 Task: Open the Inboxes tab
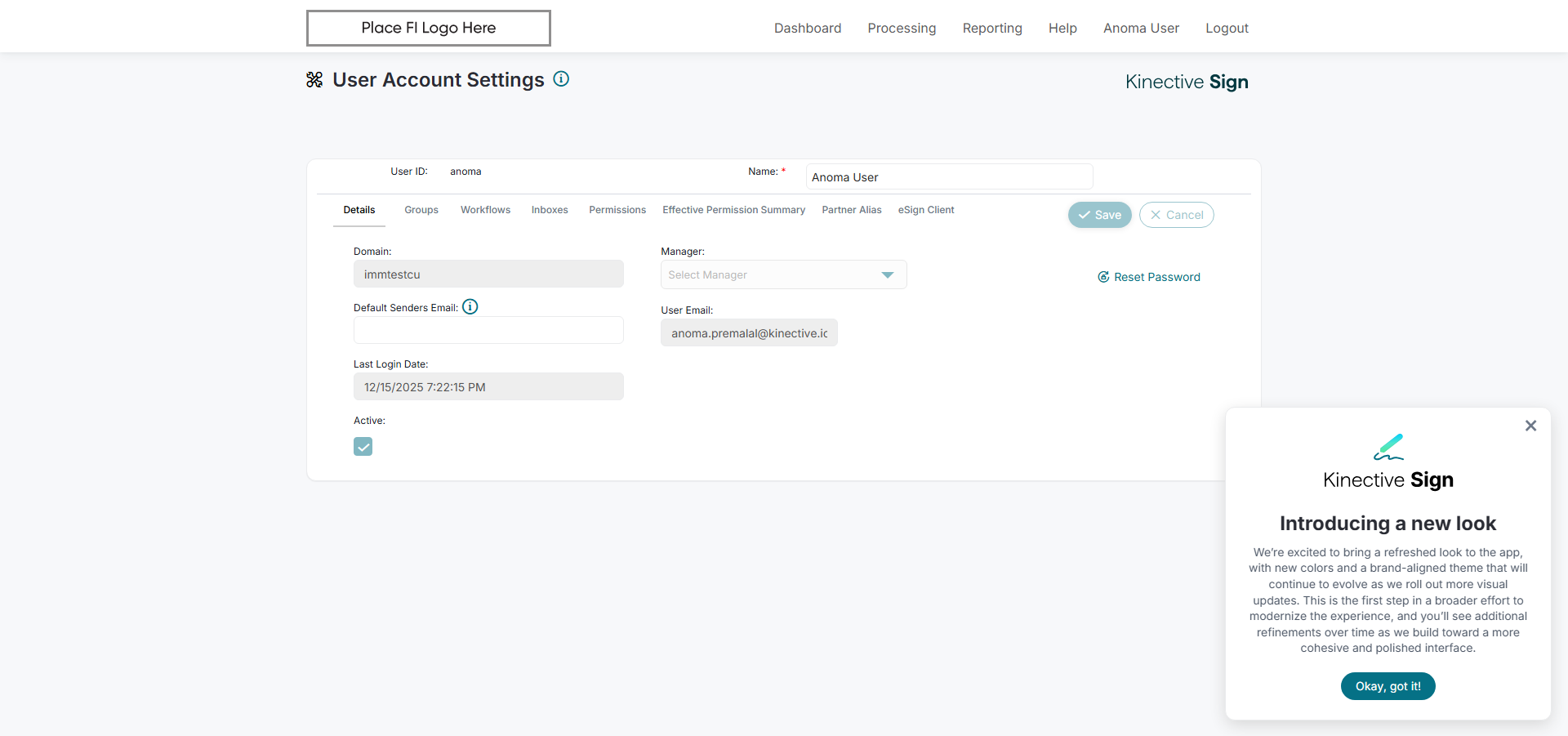(x=550, y=210)
